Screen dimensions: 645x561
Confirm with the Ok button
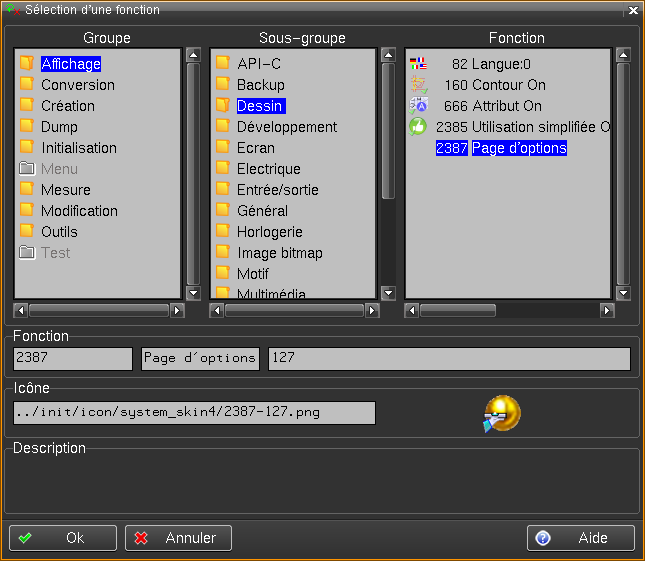click(63, 538)
